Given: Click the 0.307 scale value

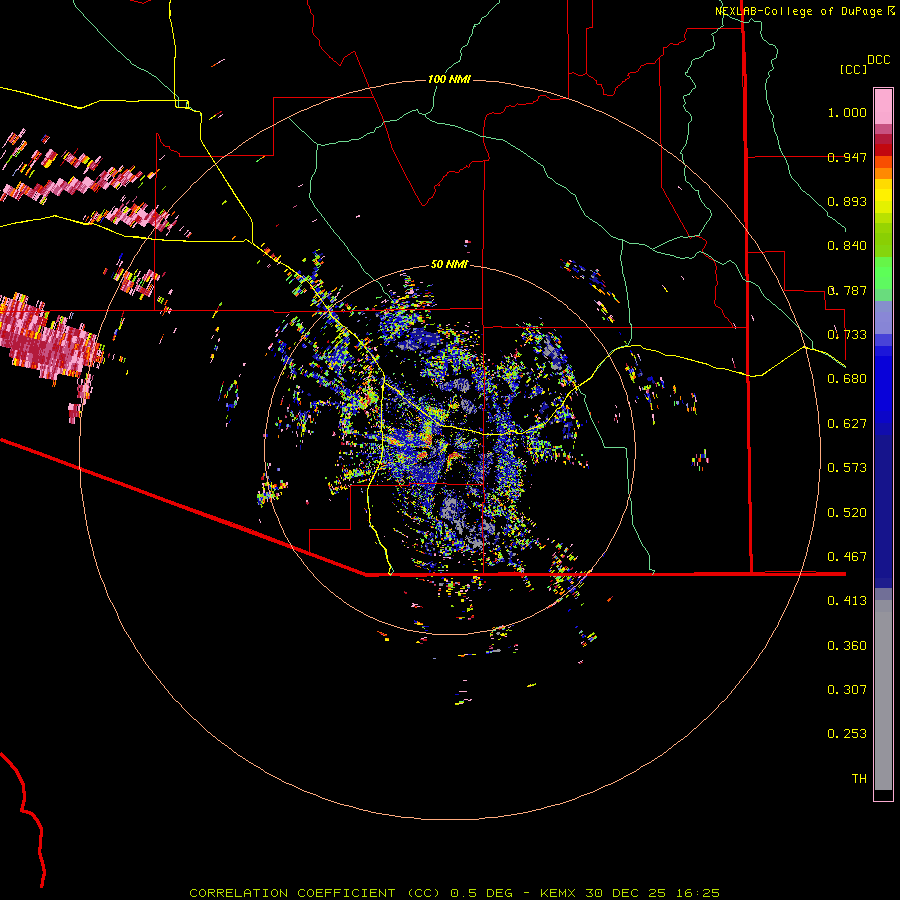Looking at the screenshot, I should (x=847, y=690).
